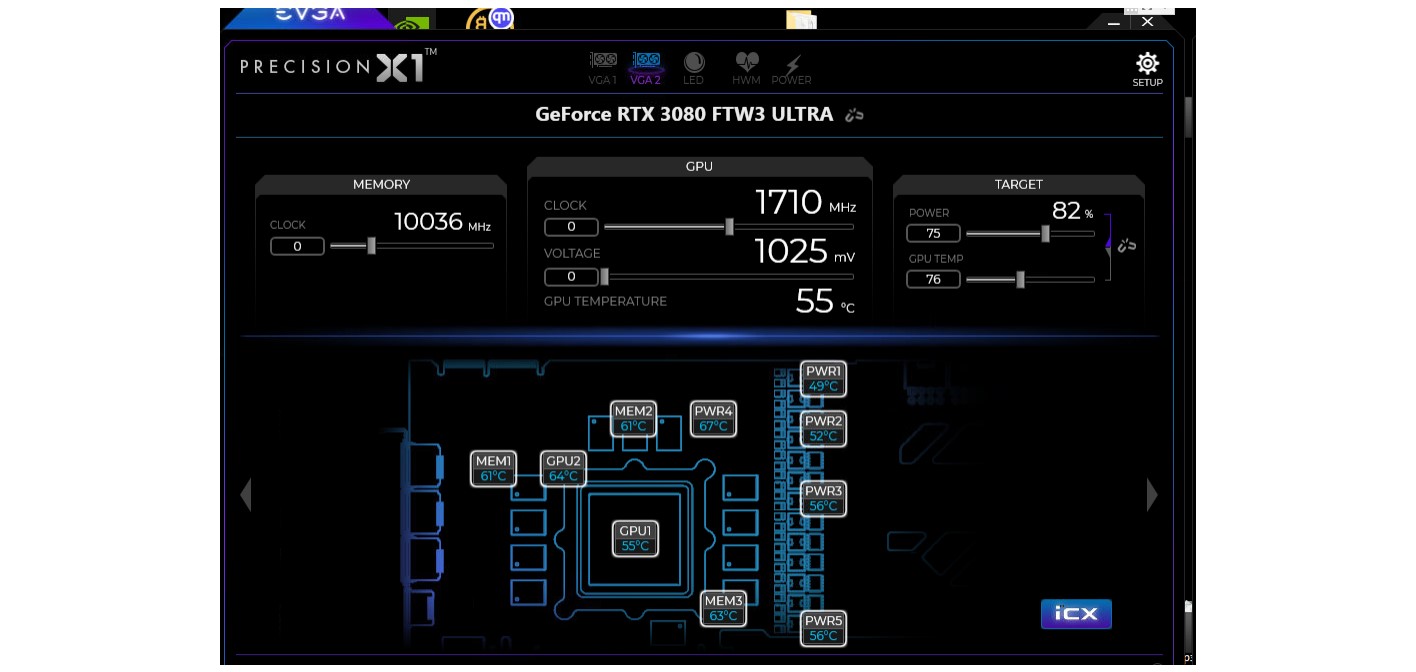Click the link icon beside the GeForce RTX 3080 title
1416x672 pixels.
[854, 115]
